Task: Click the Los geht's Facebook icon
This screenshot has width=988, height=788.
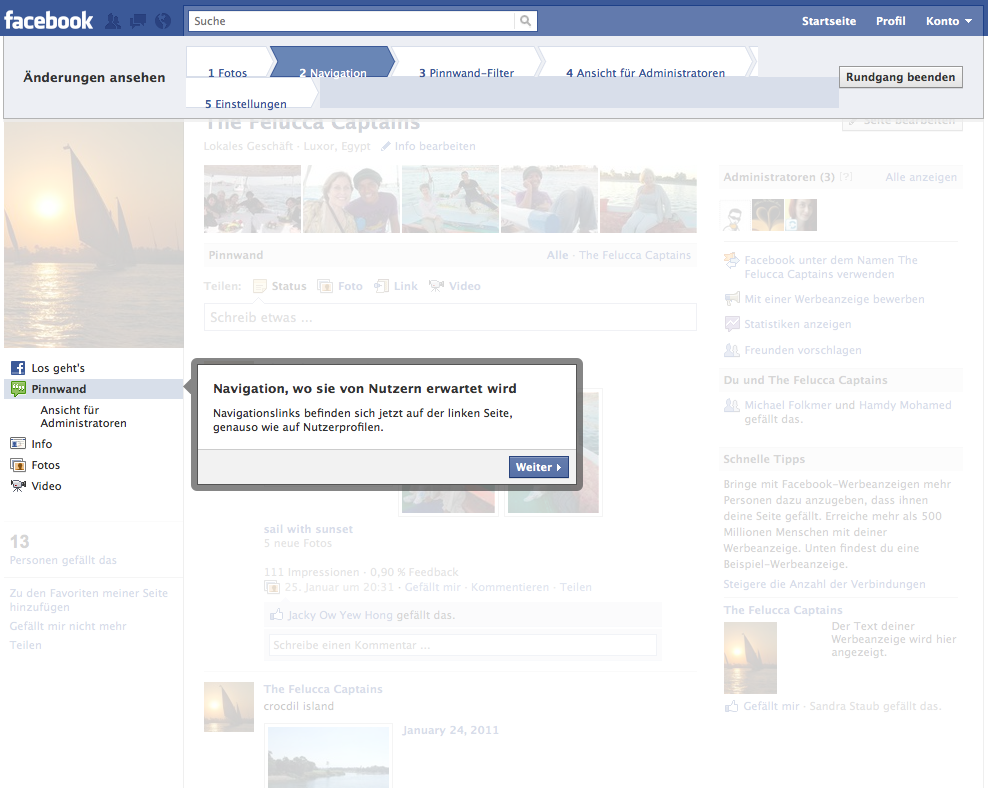Action: tap(18, 368)
